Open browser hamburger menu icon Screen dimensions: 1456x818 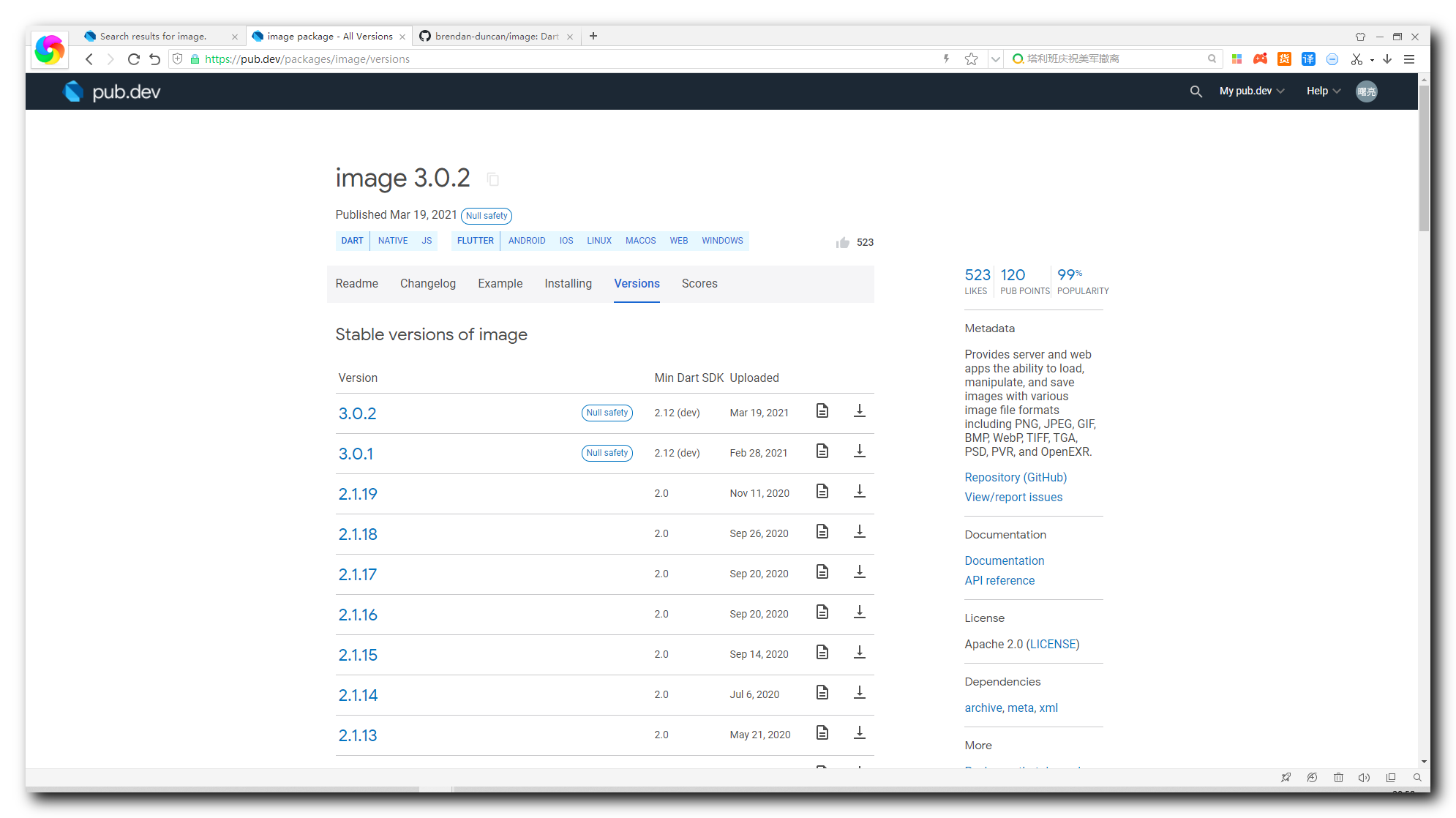(x=1409, y=59)
